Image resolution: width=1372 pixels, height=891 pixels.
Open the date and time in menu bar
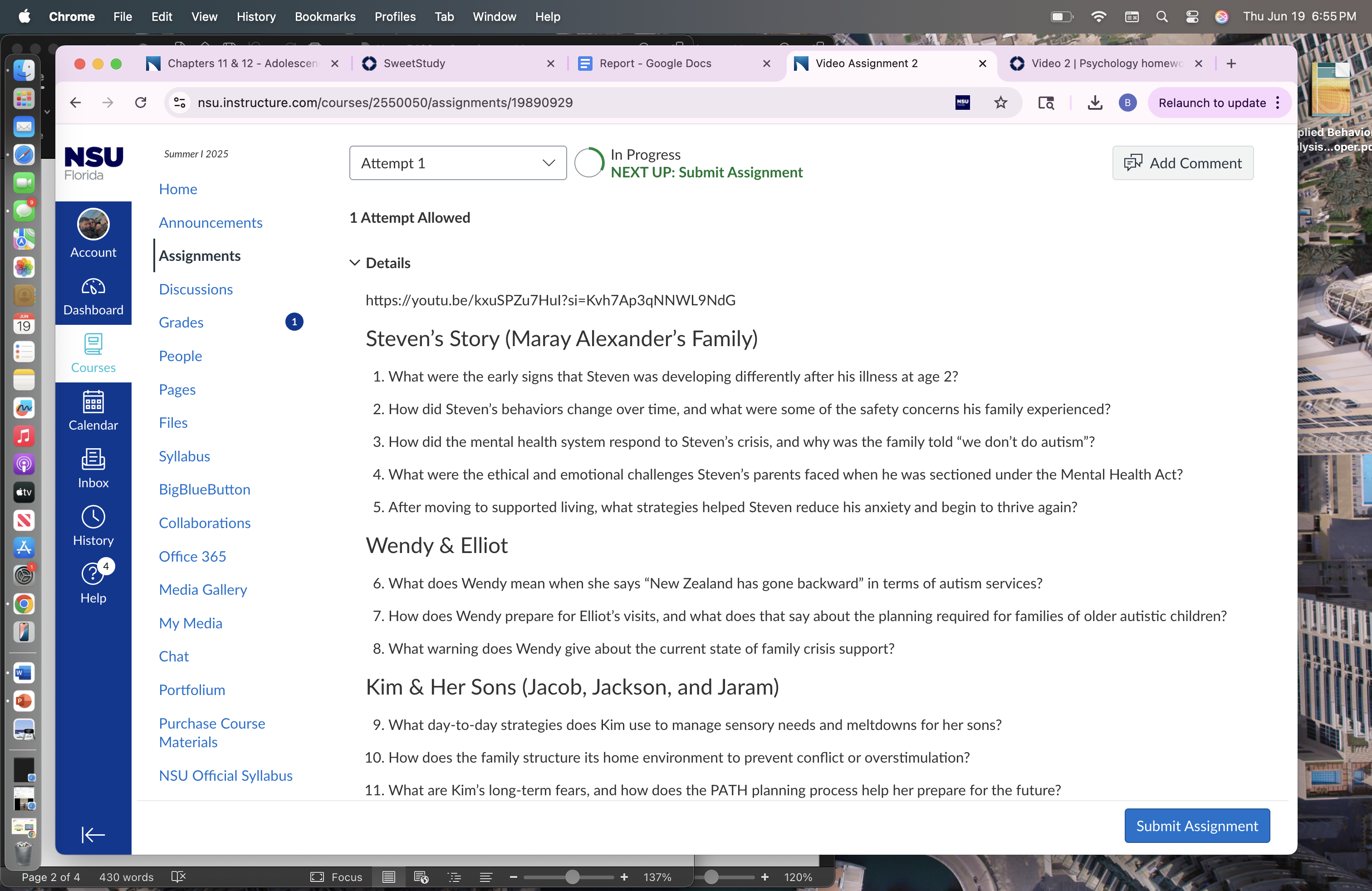[1299, 17]
